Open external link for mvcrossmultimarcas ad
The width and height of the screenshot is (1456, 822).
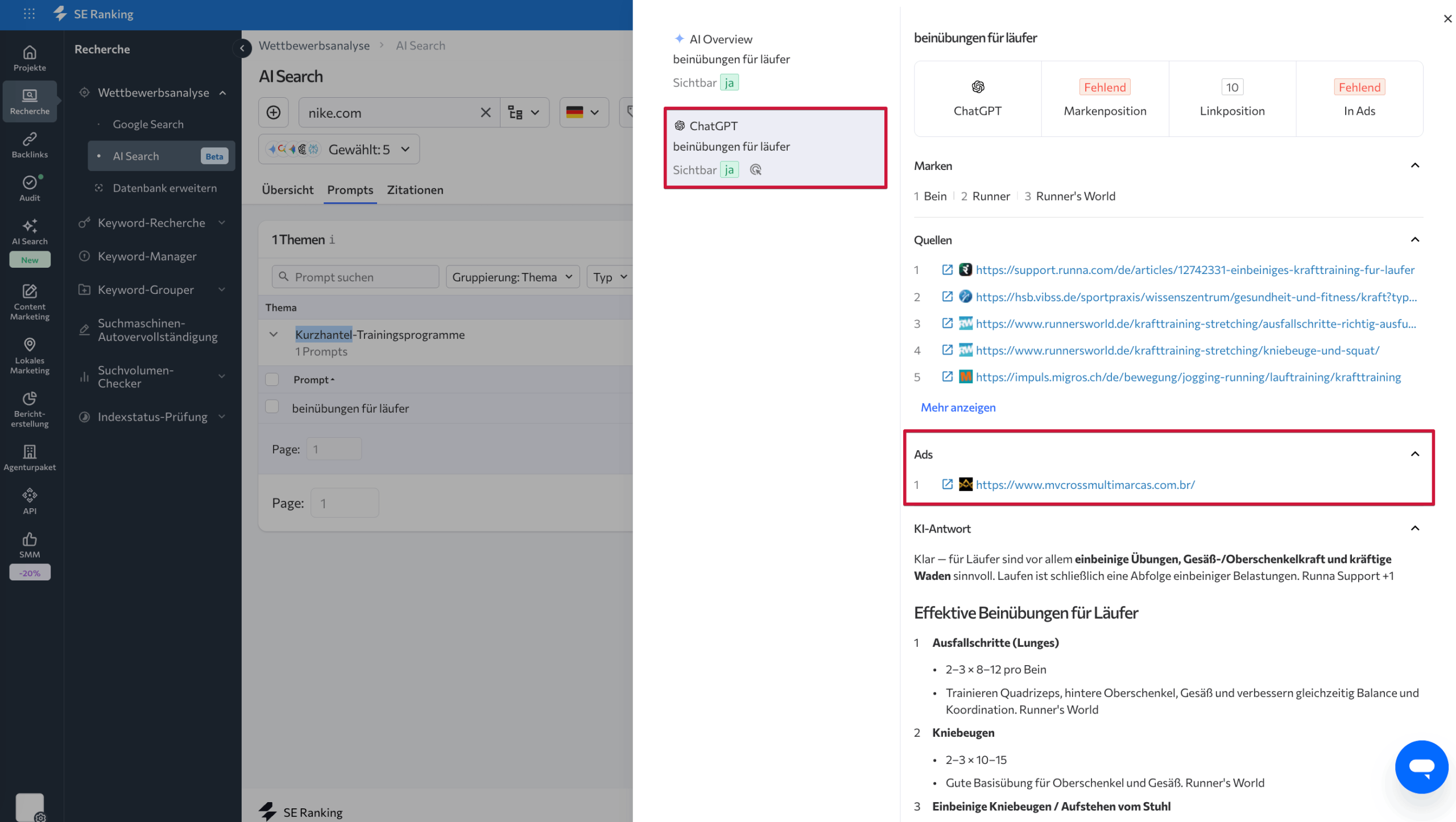[947, 484]
